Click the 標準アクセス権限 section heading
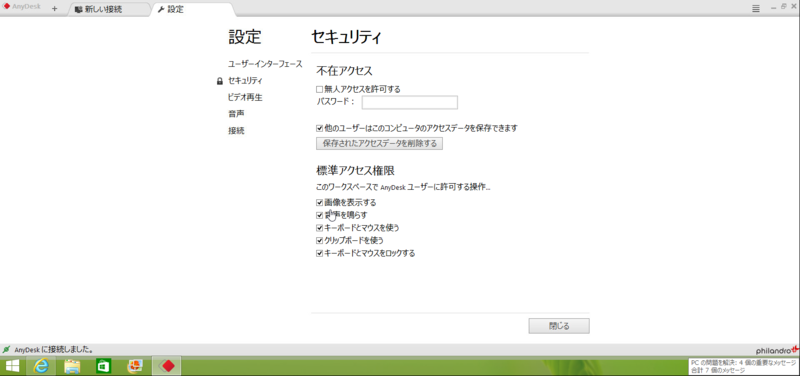 [355, 170]
